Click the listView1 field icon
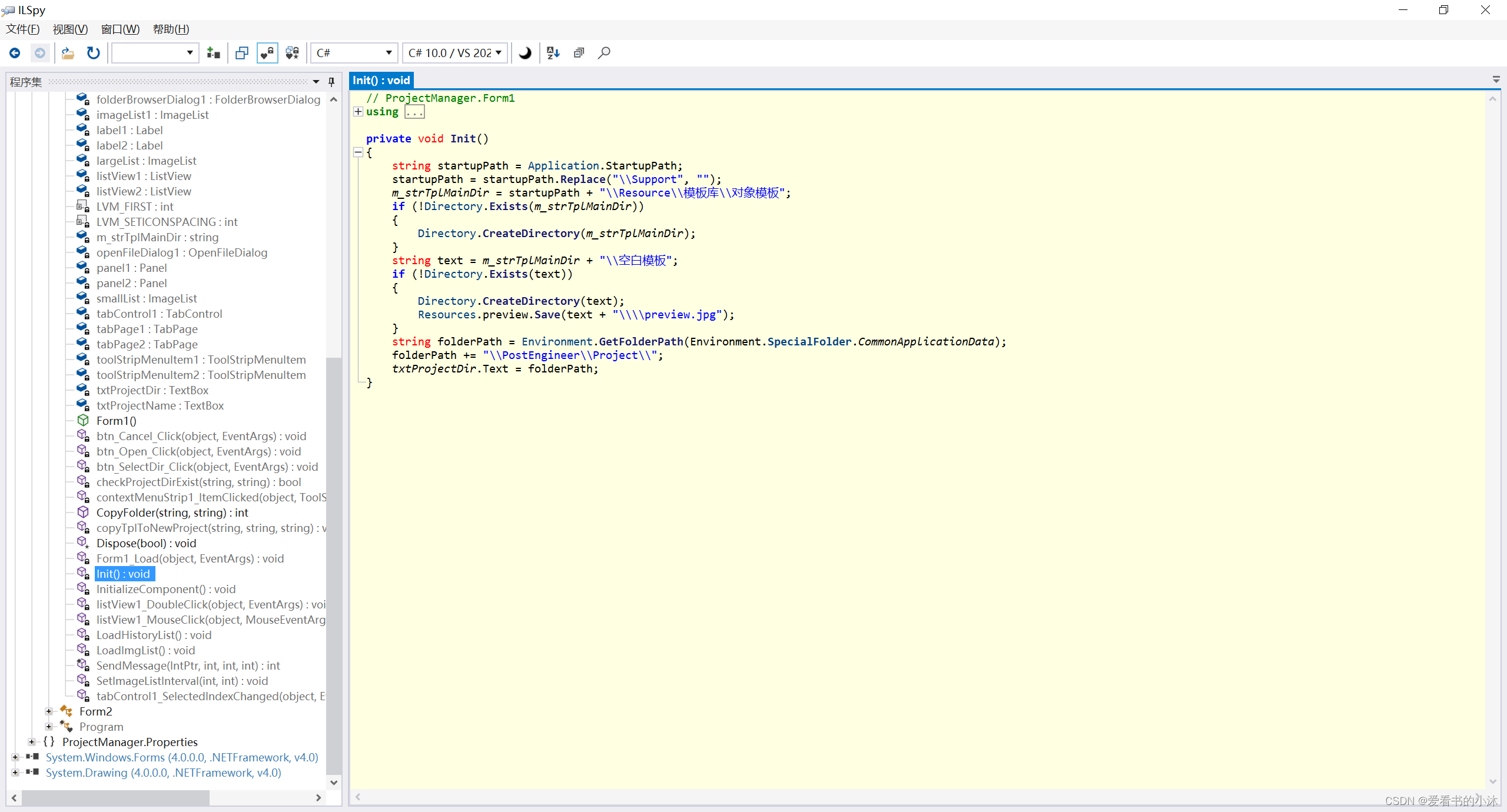The height and width of the screenshot is (812, 1507). point(83,175)
